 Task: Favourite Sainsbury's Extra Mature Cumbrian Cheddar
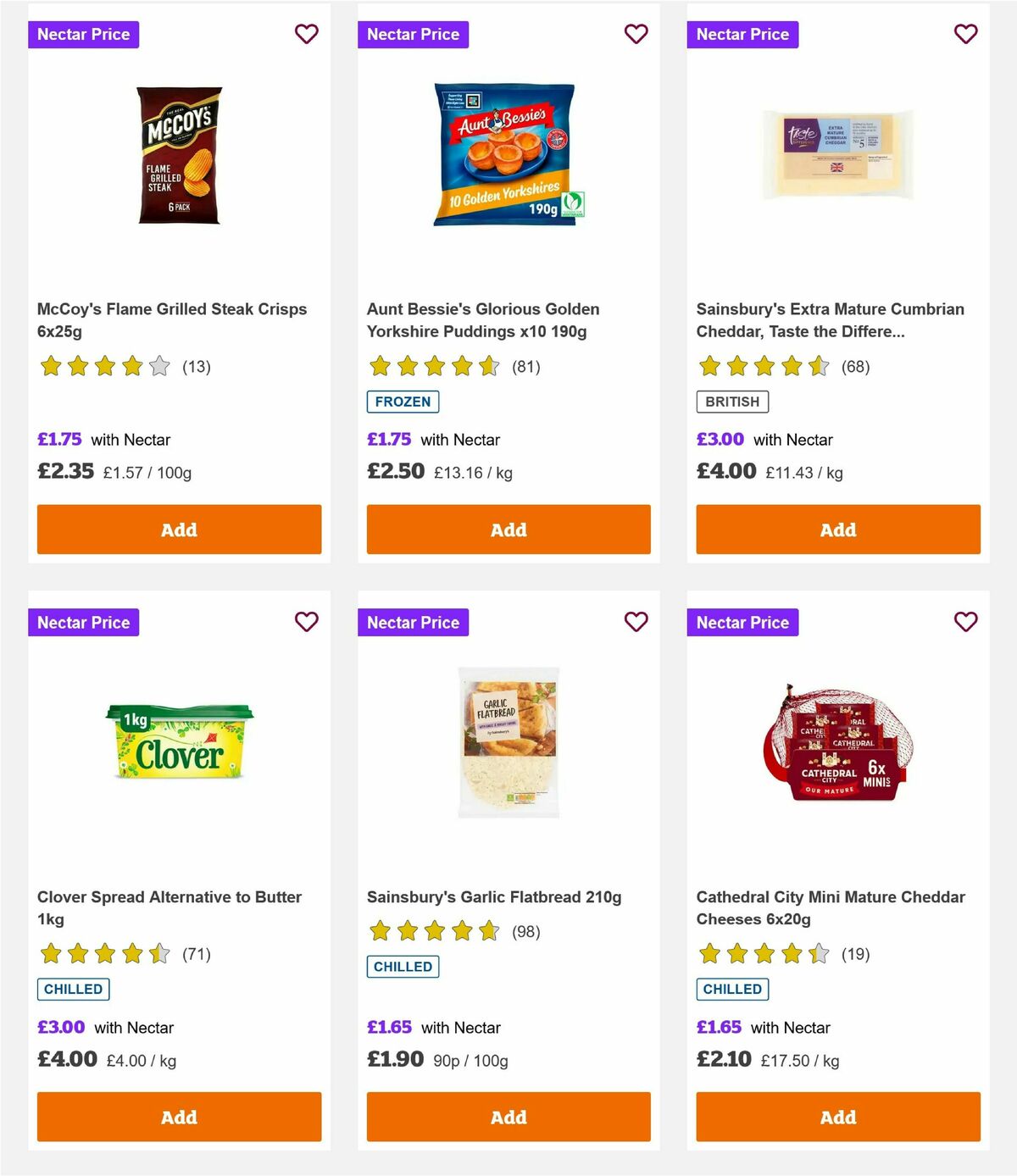tap(965, 34)
